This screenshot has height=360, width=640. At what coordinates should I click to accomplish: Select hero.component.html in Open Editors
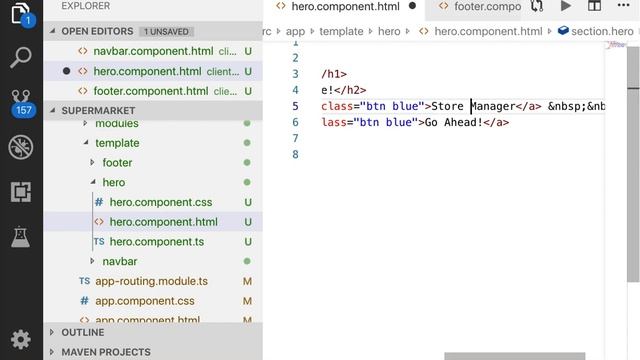pyautogui.click(x=153, y=71)
